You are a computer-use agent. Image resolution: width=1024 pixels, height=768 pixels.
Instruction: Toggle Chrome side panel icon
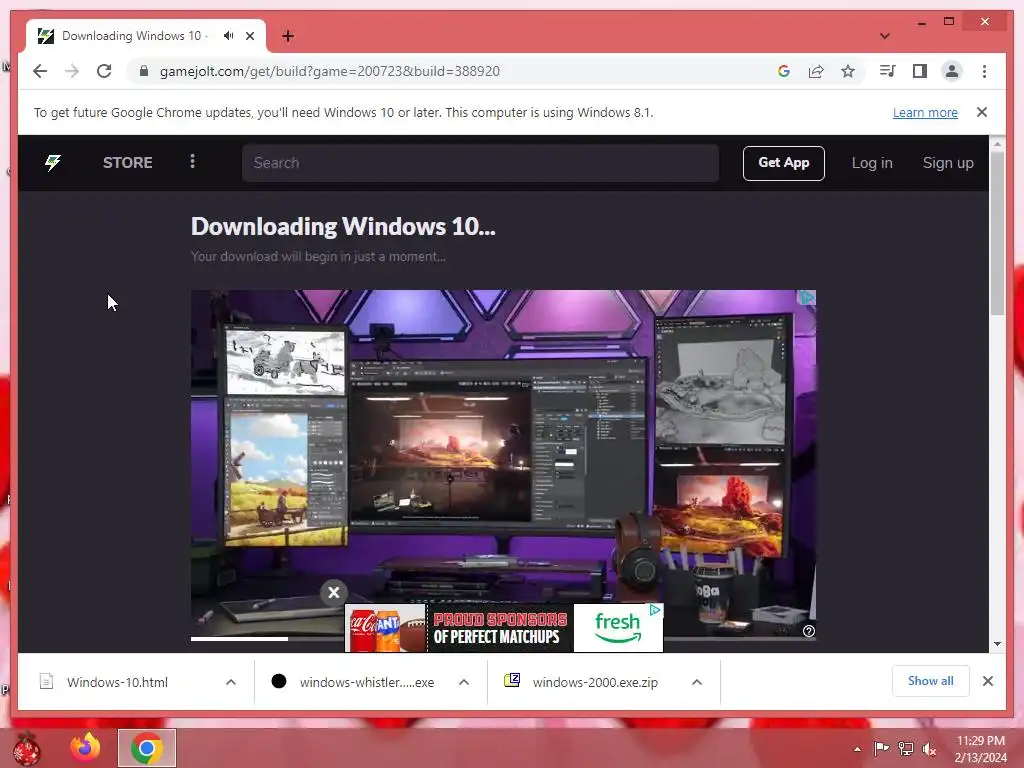click(920, 71)
